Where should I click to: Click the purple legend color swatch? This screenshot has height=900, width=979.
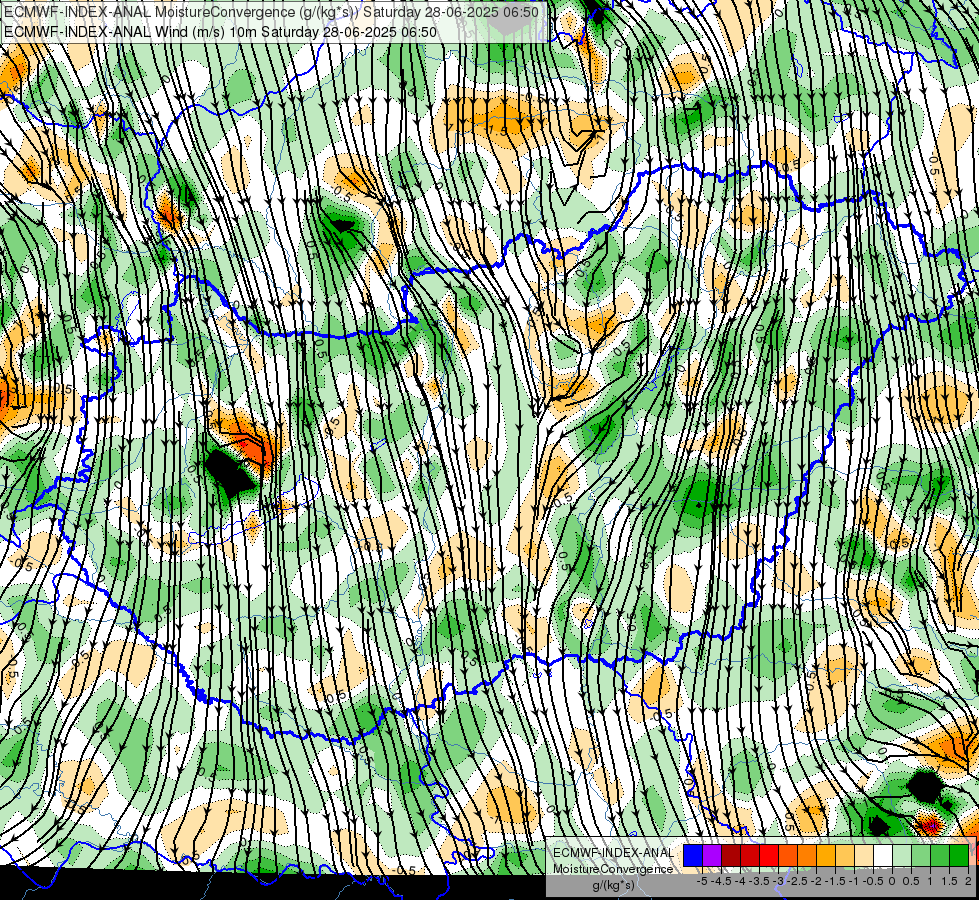click(712, 856)
